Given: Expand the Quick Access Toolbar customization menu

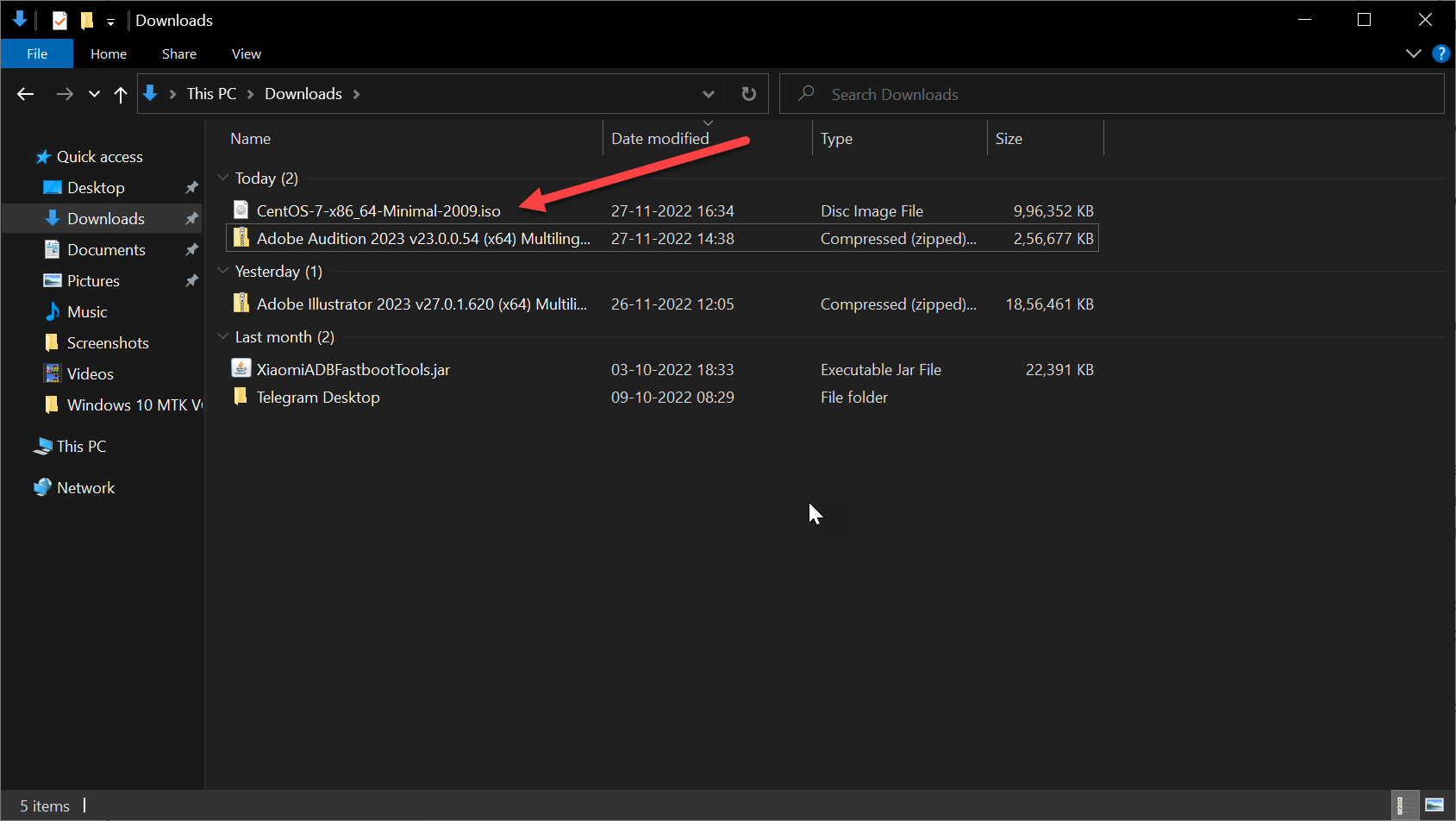Looking at the screenshot, I should 109,20.
